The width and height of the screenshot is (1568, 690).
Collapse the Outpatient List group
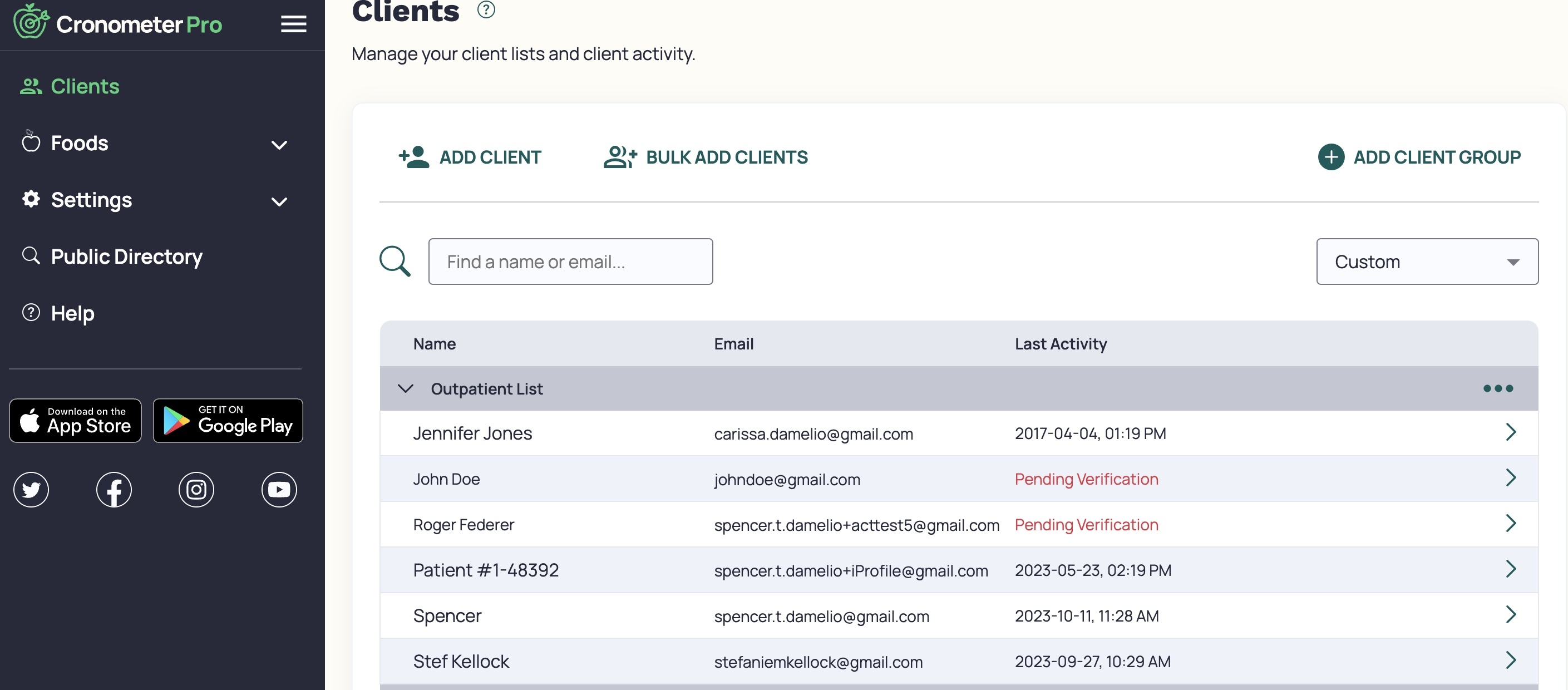[406, 388]
